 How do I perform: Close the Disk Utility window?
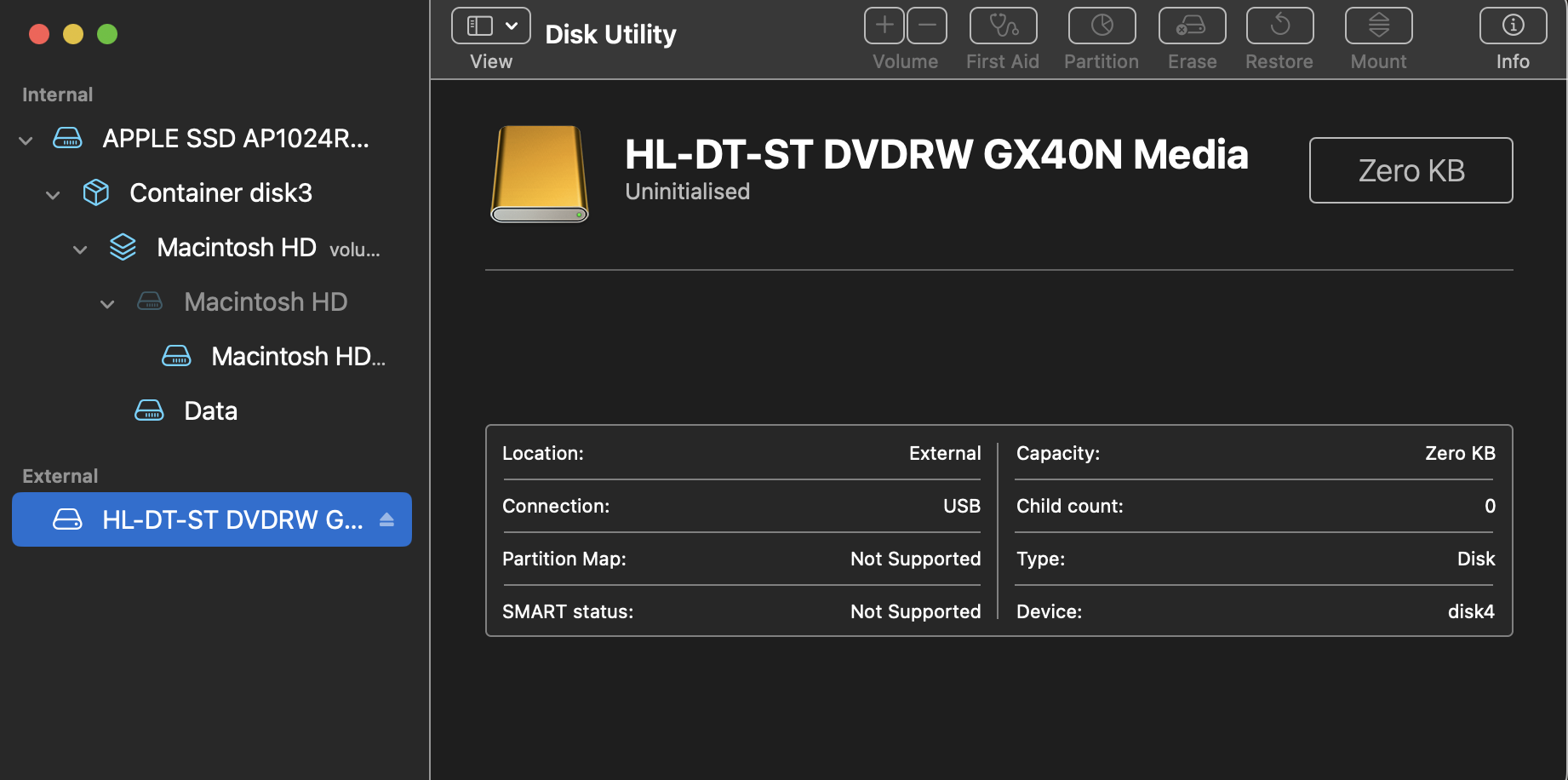pos(39,34)
